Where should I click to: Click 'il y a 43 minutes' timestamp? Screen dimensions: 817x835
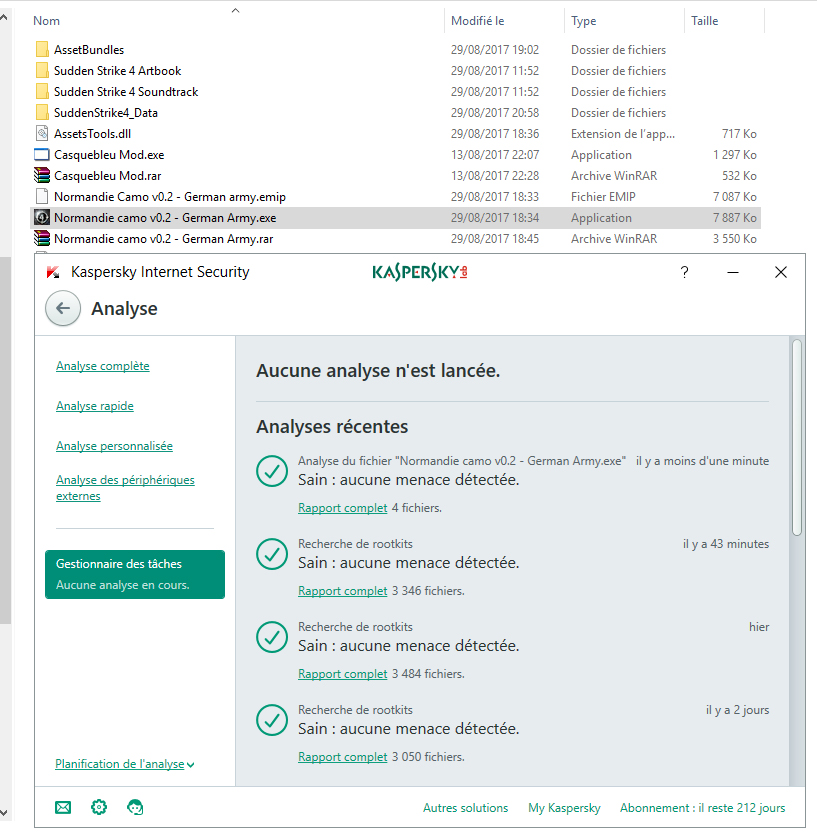click(x=726, y=544)
